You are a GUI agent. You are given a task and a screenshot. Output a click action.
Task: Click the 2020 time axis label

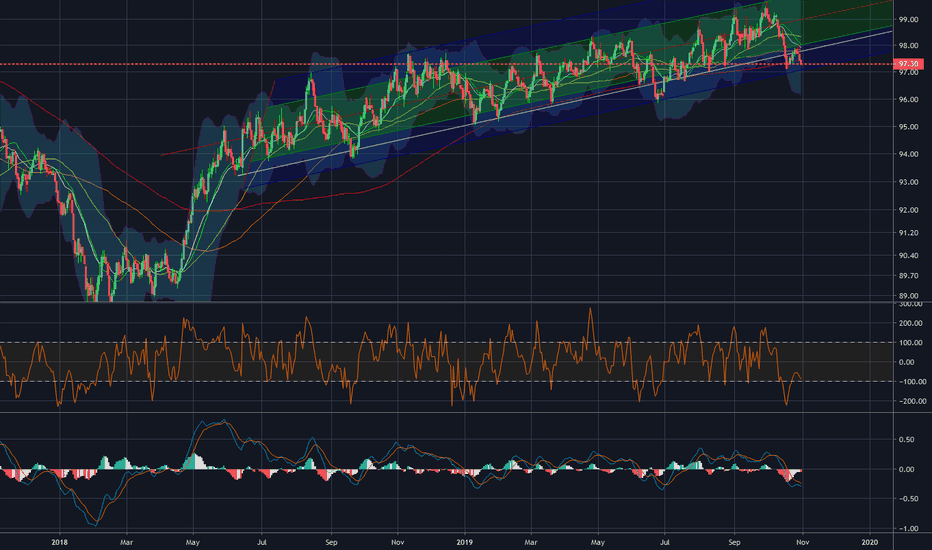[870, 542]
